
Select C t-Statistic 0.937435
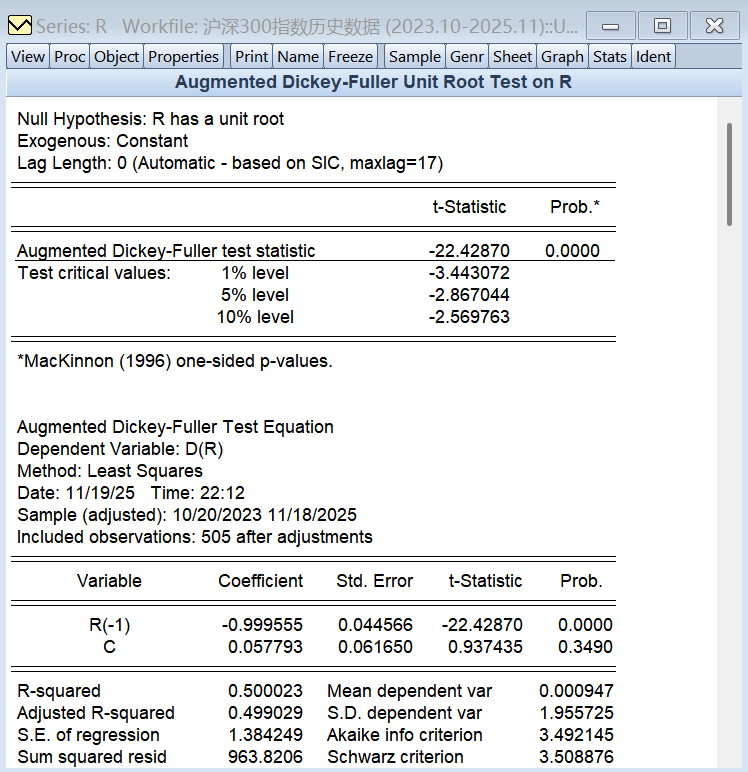[485, 646]
